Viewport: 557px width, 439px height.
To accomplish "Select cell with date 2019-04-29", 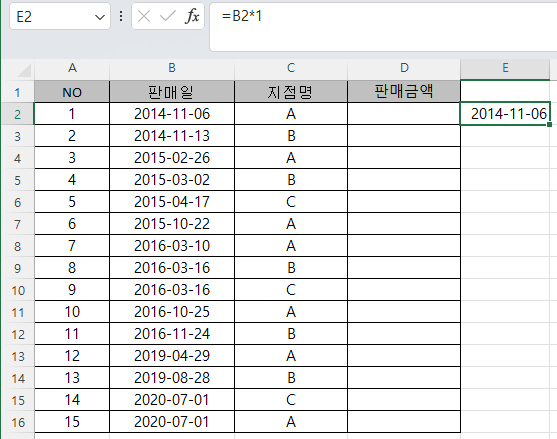I will coord(172,356).
